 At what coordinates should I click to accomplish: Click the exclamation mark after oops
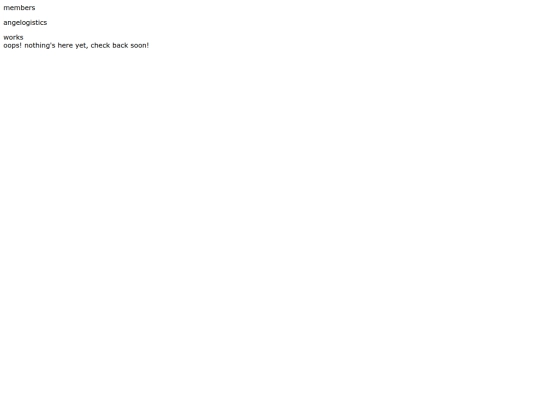[20, 45]
